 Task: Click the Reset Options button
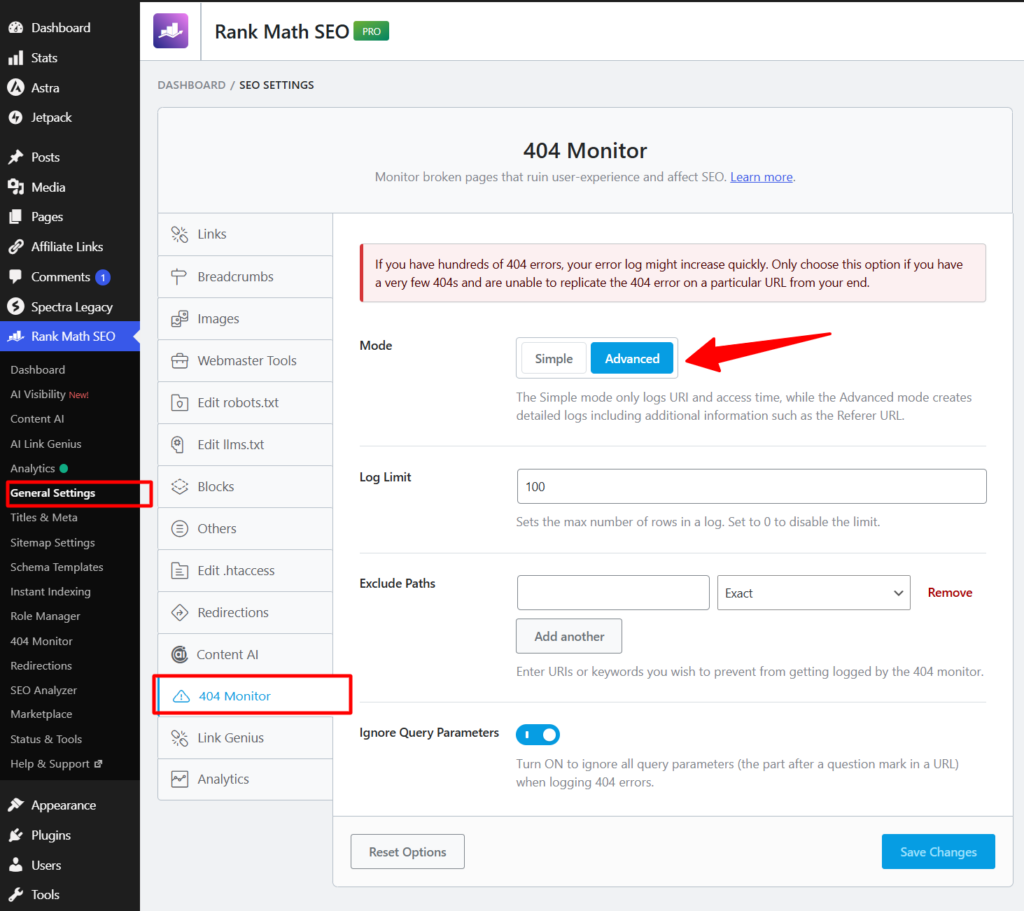click(x=408, y=852)
